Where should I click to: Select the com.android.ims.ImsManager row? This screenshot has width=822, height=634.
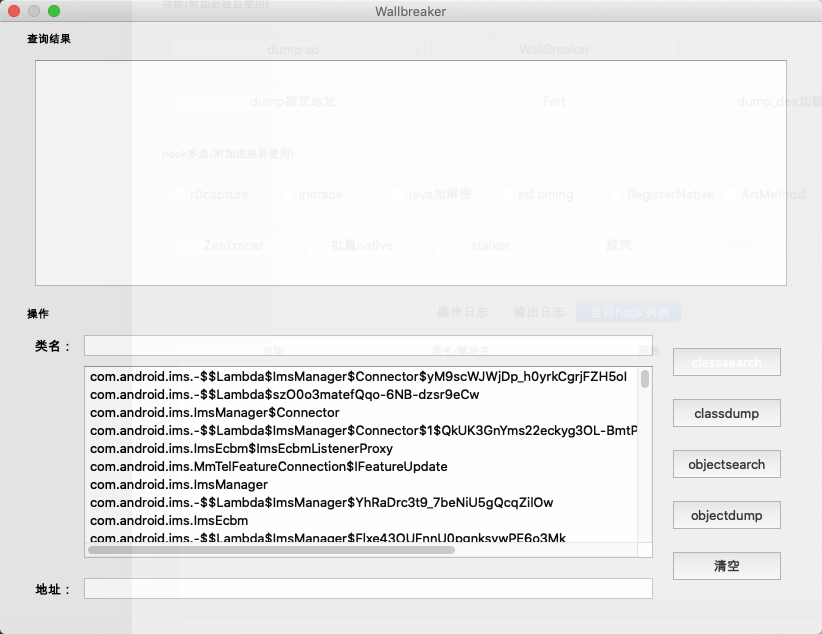pyautogui.click(x=363, y=485)
